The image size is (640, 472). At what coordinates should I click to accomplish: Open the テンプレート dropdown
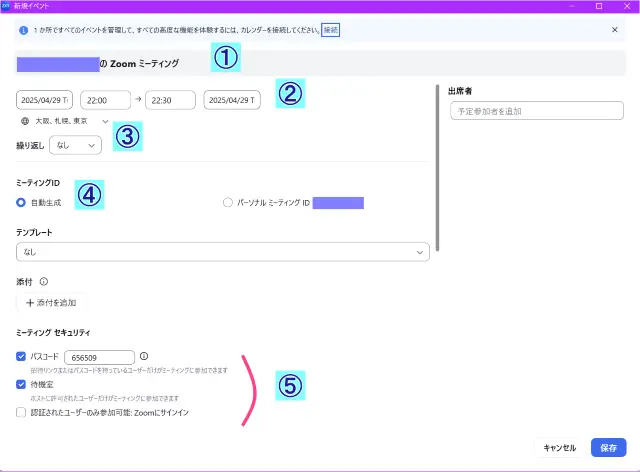(x=223, y=252)
